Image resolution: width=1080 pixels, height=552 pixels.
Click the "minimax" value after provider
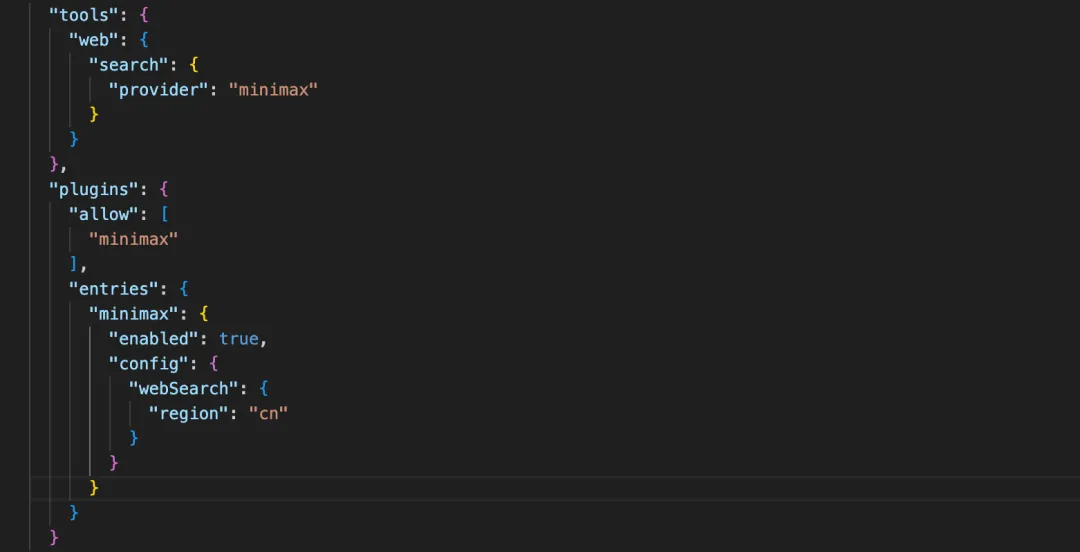273,90
